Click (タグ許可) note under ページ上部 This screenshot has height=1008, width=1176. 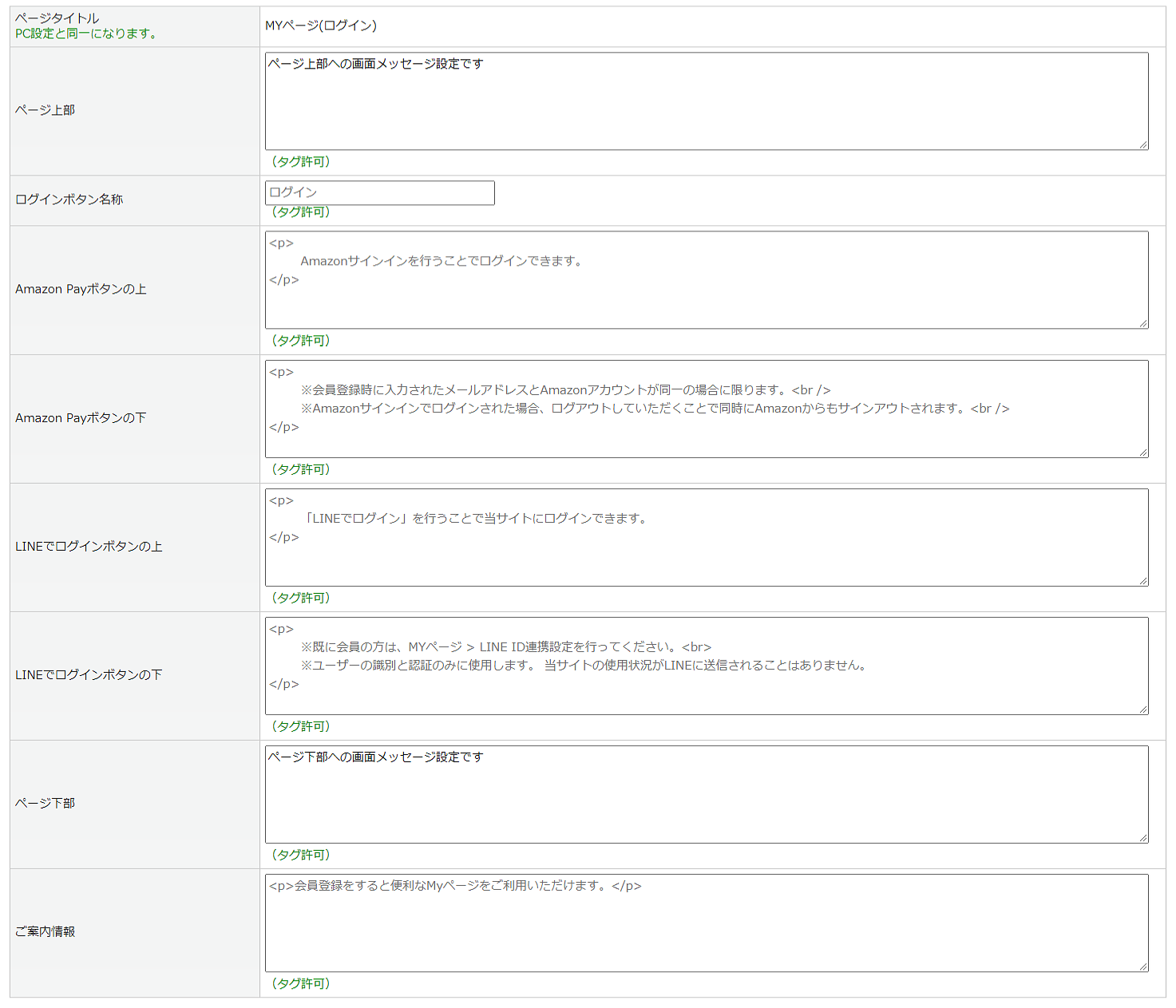pos(300,161)
